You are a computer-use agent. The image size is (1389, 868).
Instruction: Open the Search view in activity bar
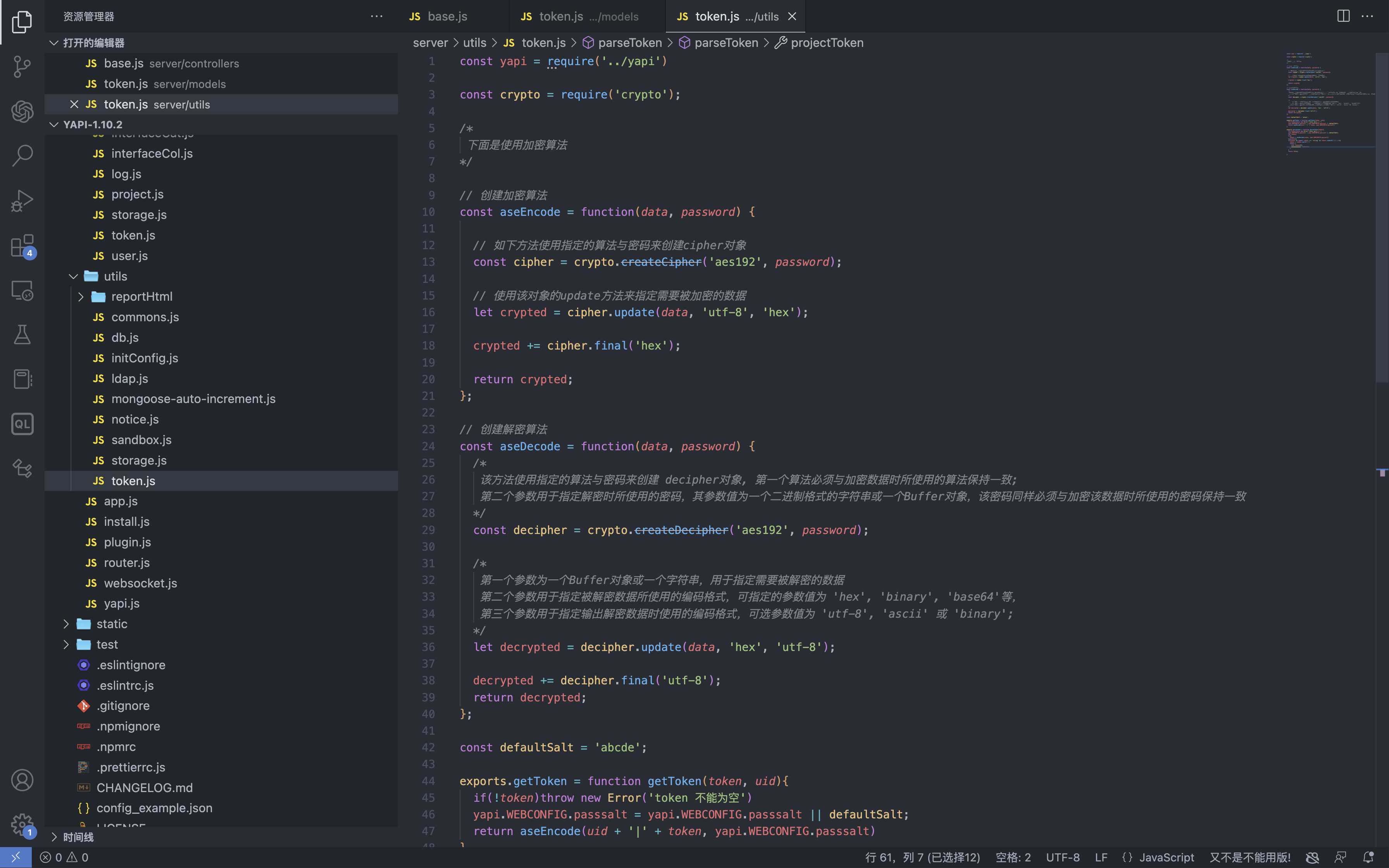point(22,155)
